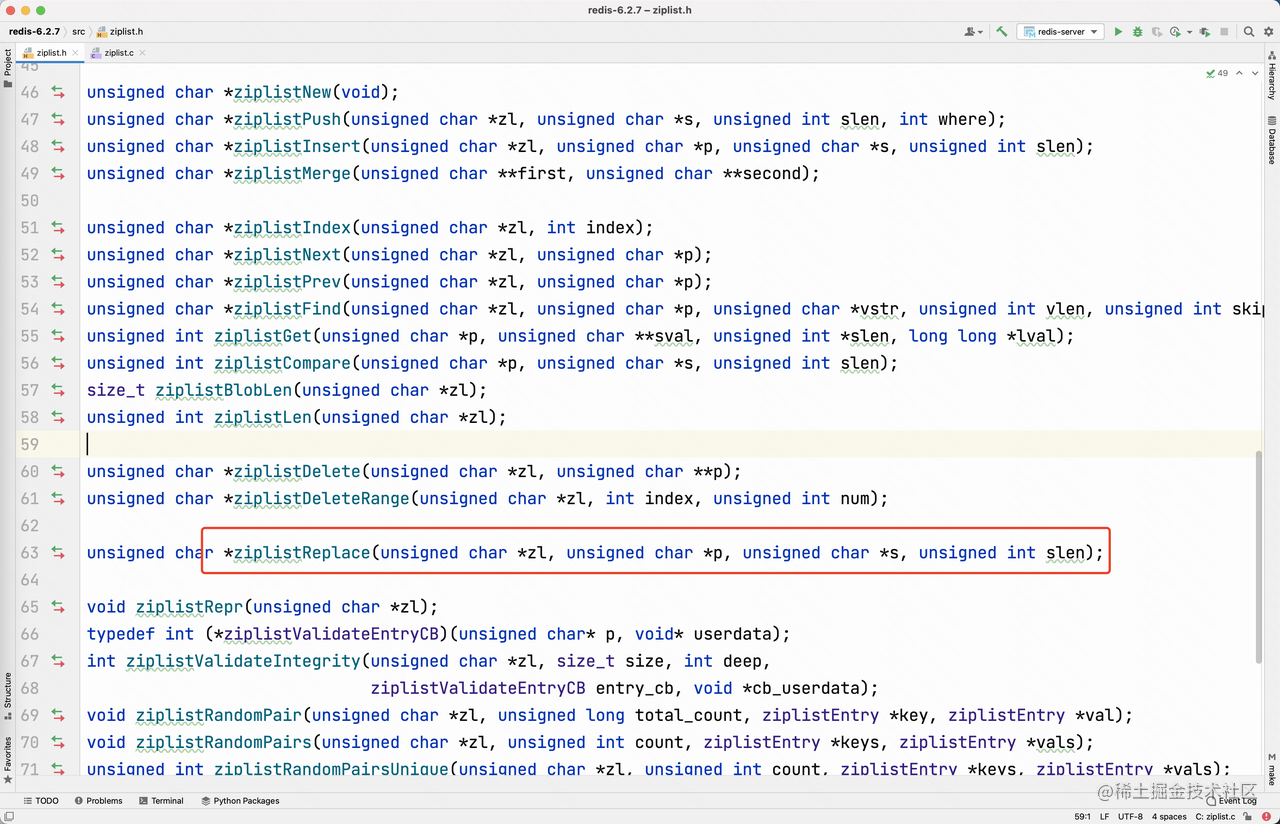1280x824 pixels.
Task: Click the src breadcrumb folder
Action: (78, 32)
